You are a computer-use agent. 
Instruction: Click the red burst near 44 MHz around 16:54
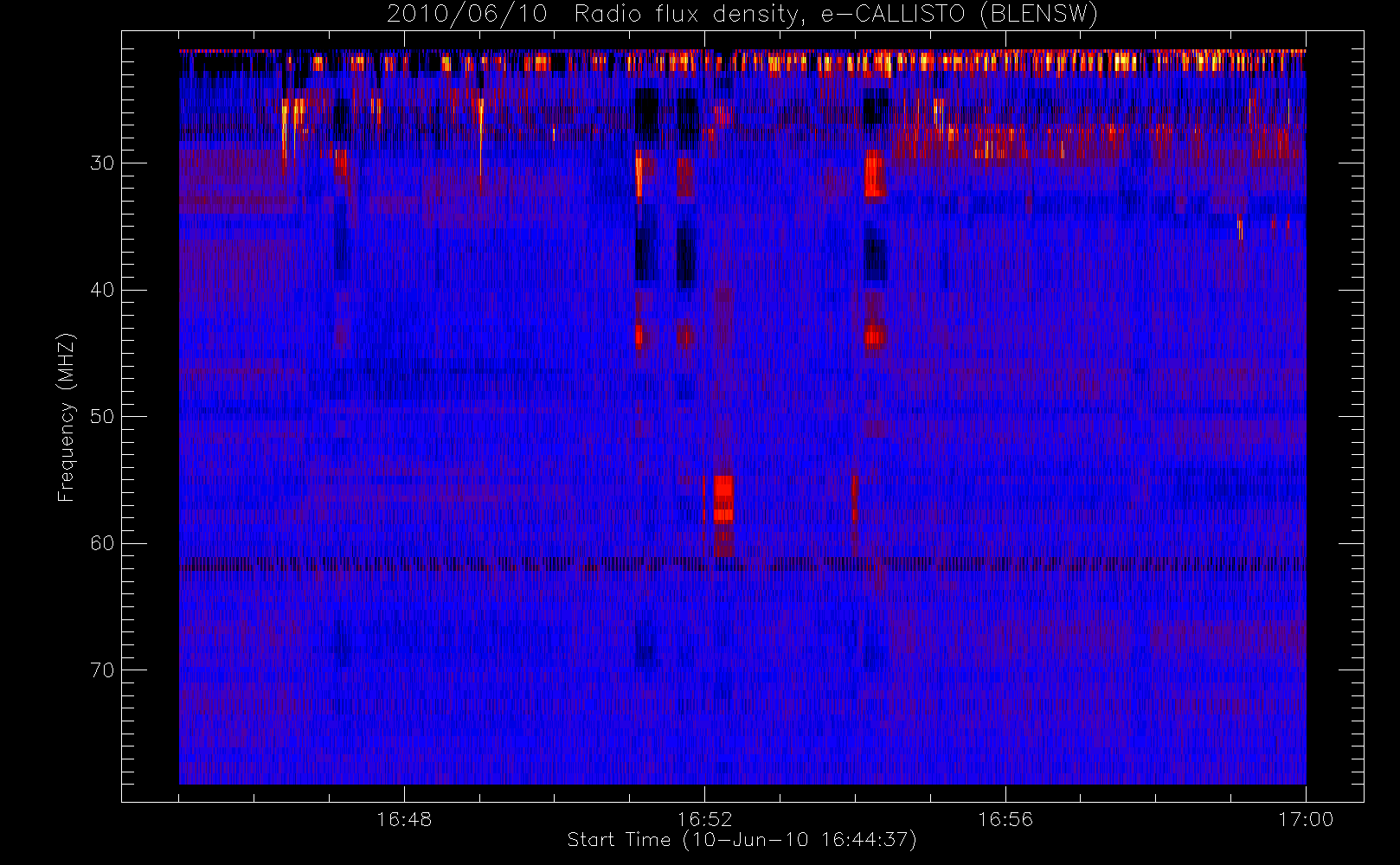[x=875, y=336]
